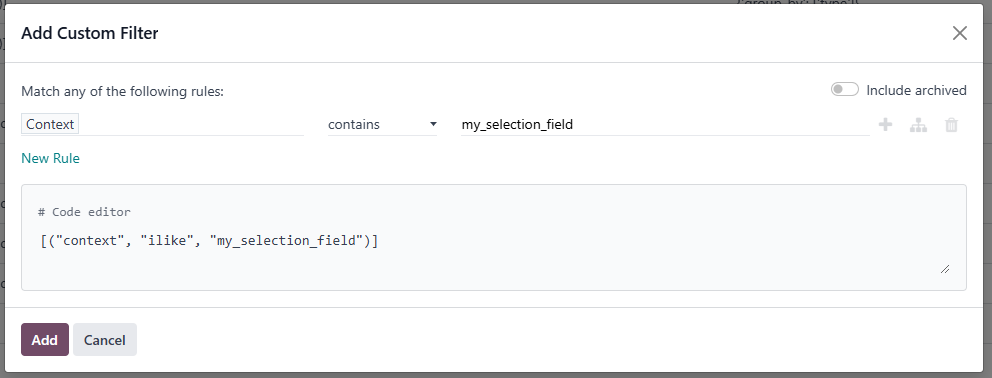Click the 'Match any of the following rules' text
Image resolution: width=992 pixels, height=378 pixels.
point(123,92)
